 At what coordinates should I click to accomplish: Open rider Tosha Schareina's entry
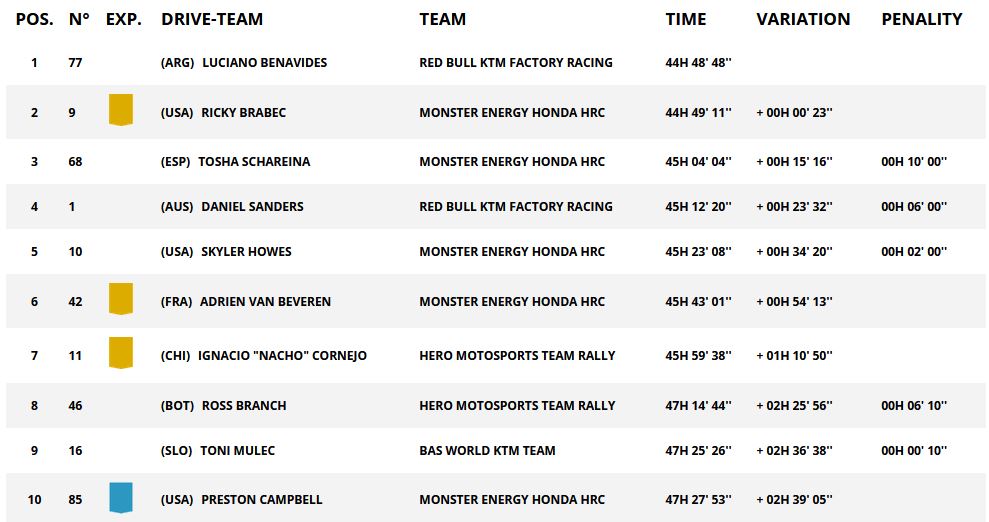[254, 162]
